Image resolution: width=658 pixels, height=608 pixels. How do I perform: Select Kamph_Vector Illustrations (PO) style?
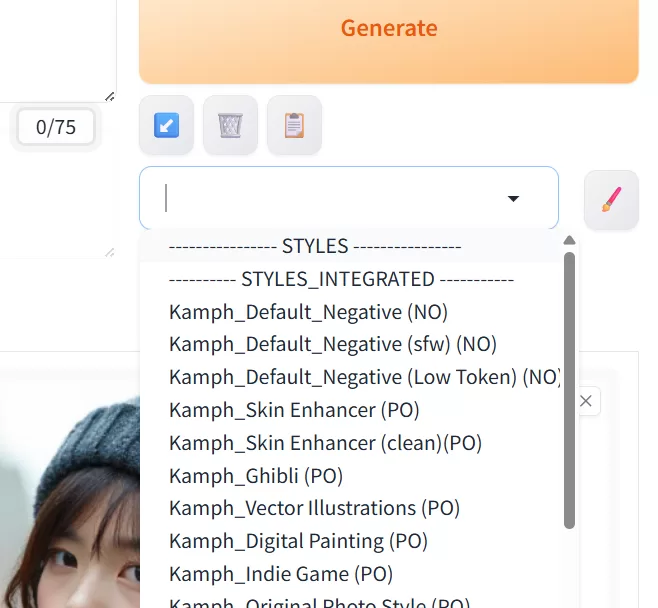(x=352, y=508)
